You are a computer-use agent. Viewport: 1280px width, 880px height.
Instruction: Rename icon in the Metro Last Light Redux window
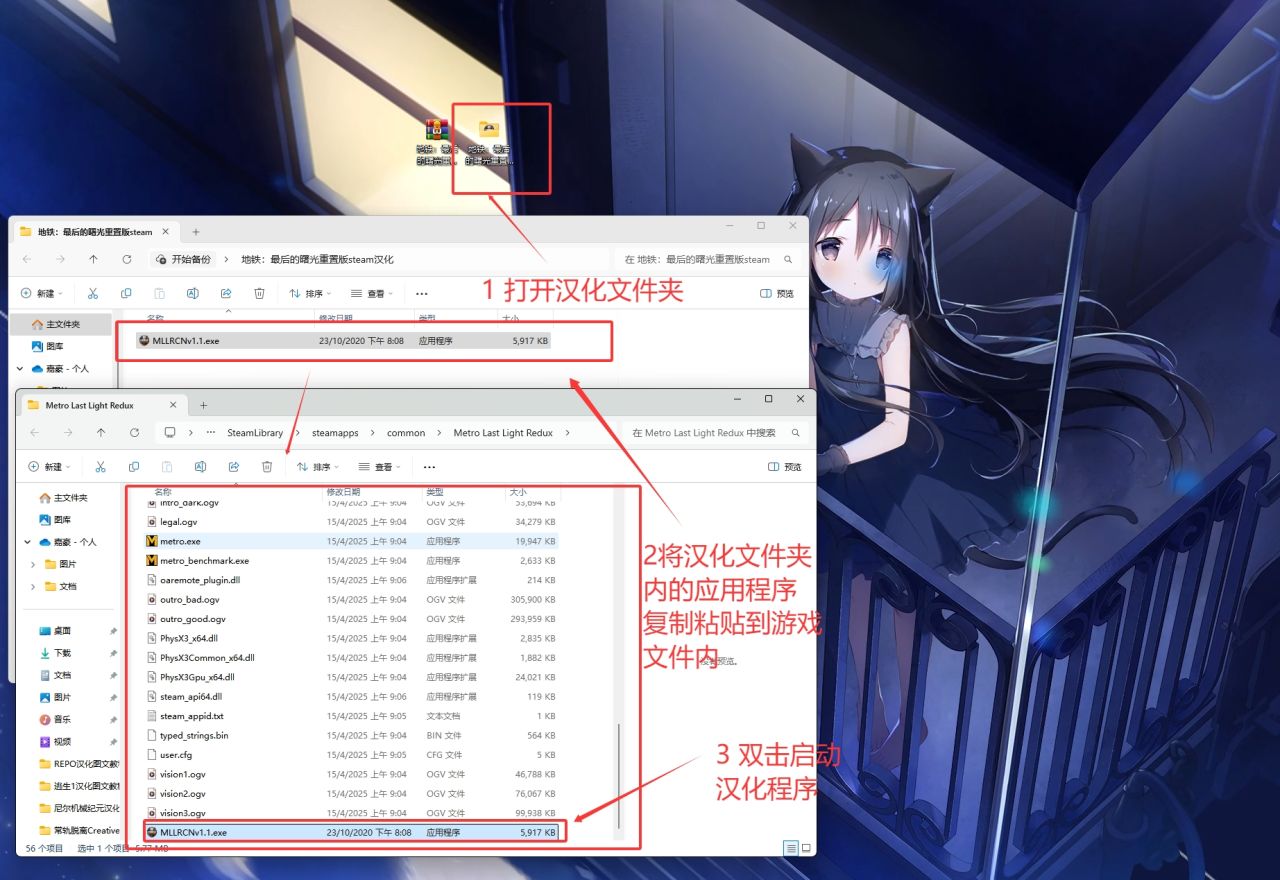pyautogui.click(x=200, y=467)
